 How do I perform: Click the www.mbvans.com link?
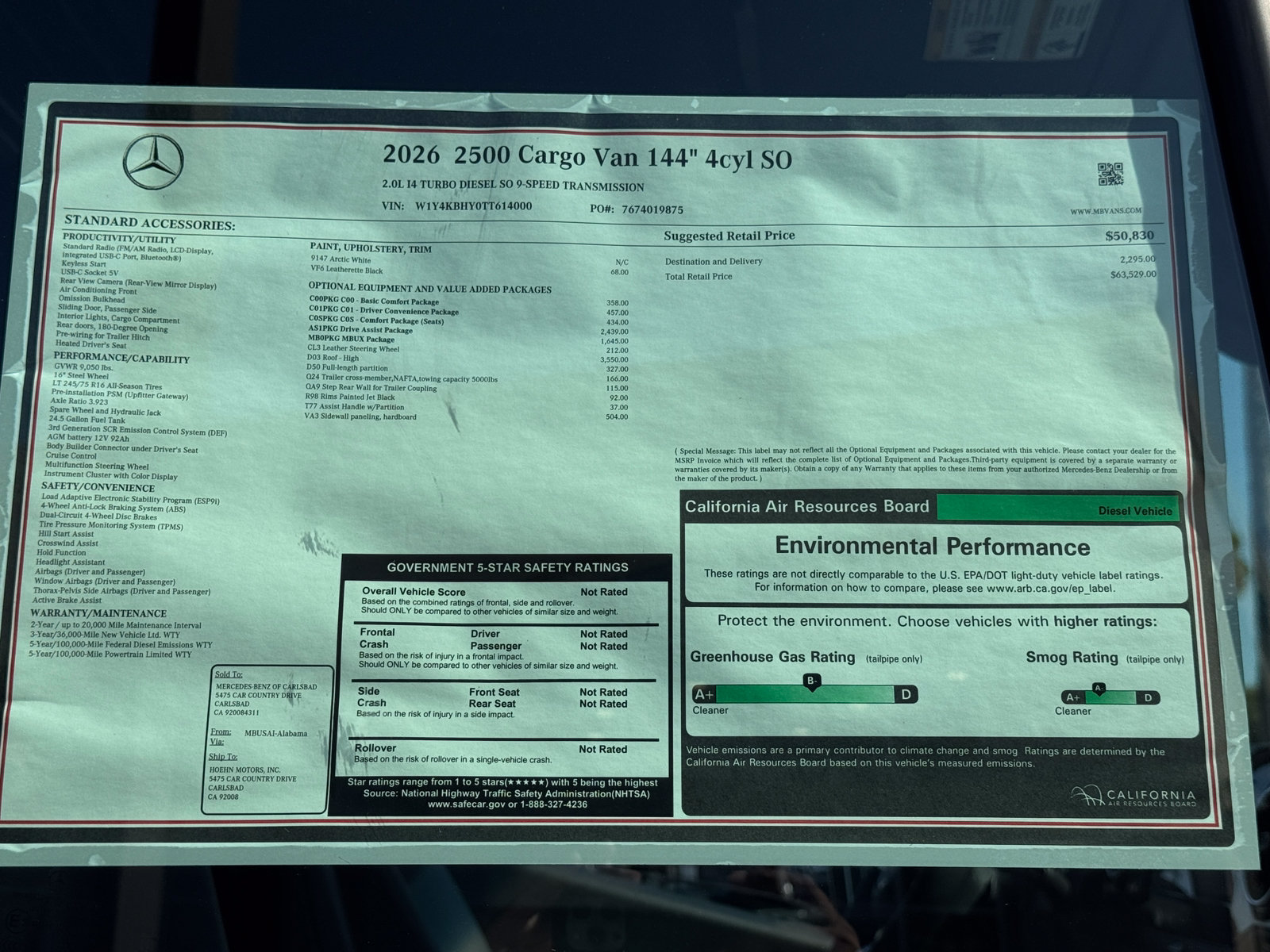pyautogui.click(x=1106, y=210)
